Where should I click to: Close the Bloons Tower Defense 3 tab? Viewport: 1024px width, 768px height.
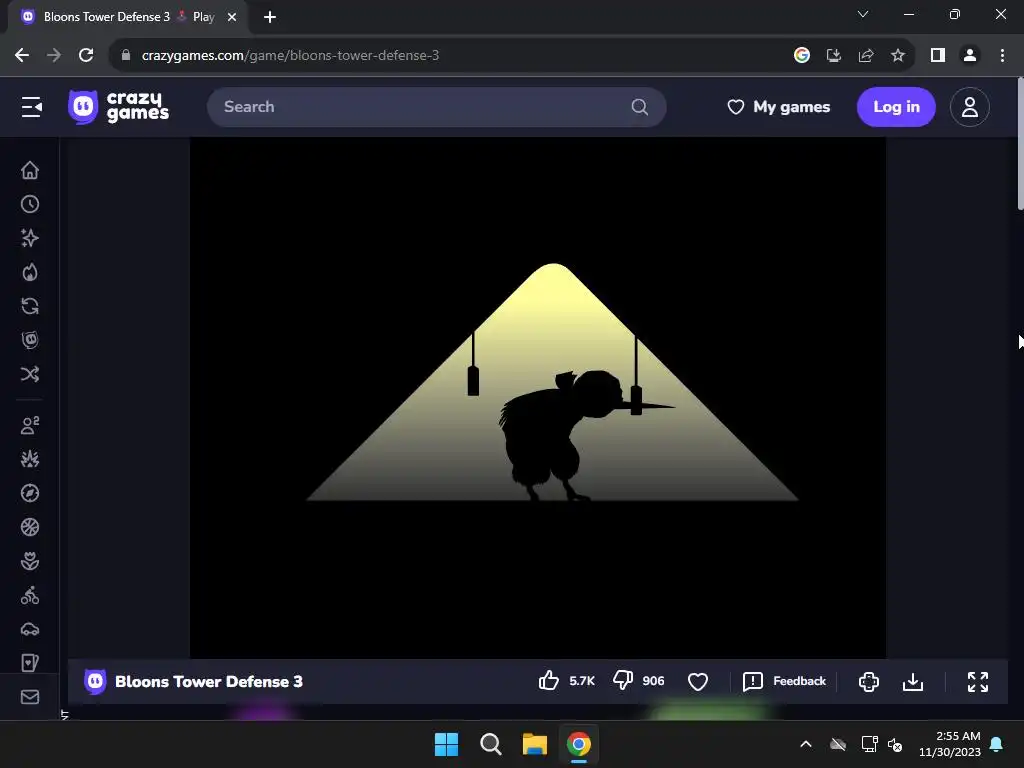[232, 17]
